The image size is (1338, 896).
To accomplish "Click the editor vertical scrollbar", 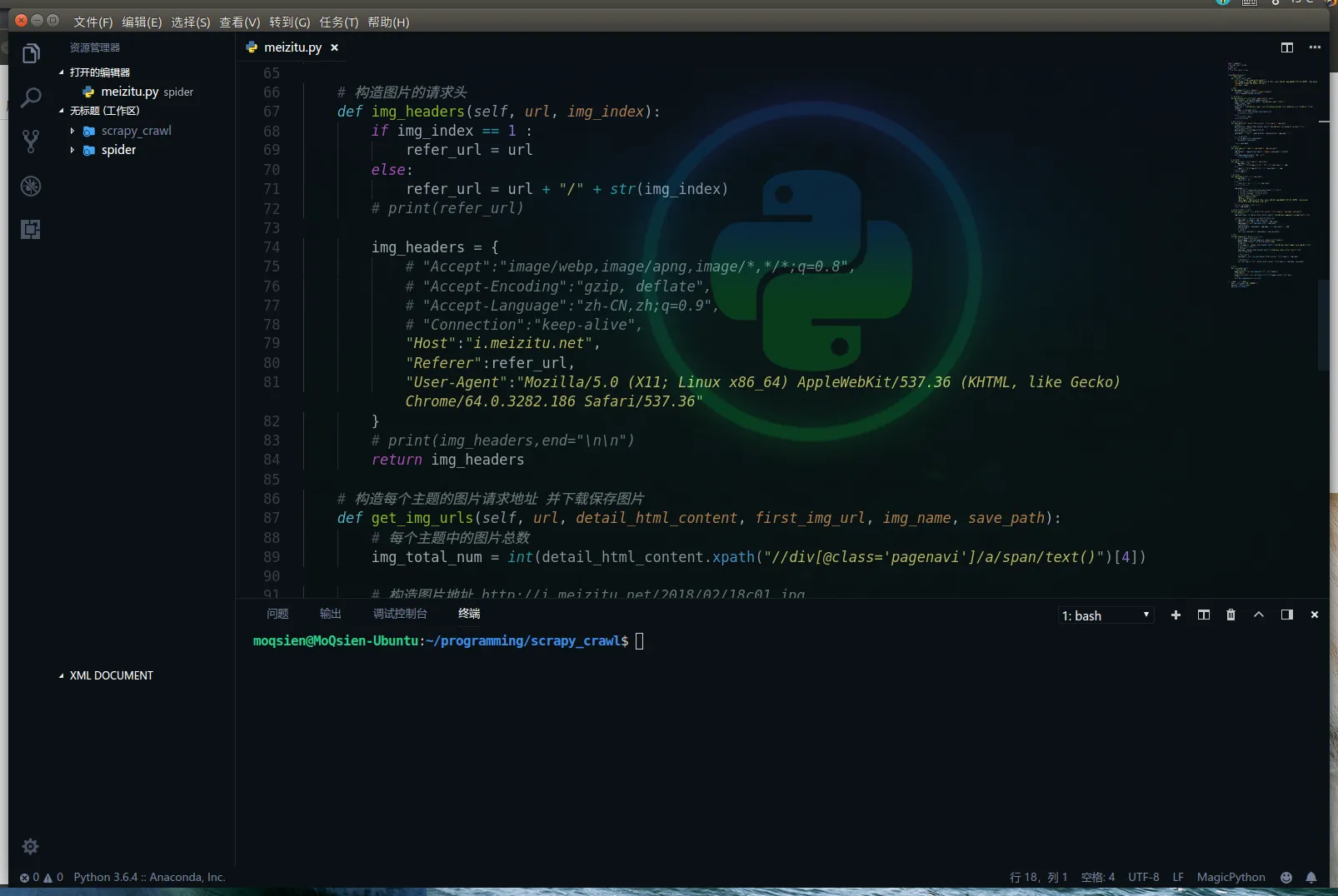I will (x=1324, y=325).
